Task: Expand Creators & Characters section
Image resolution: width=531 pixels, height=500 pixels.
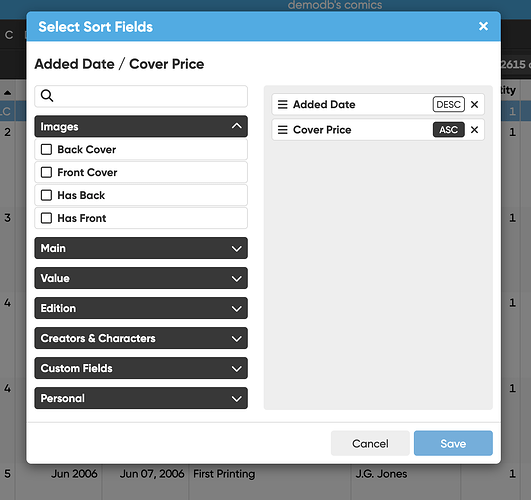Action: click(x=141, y=338)
